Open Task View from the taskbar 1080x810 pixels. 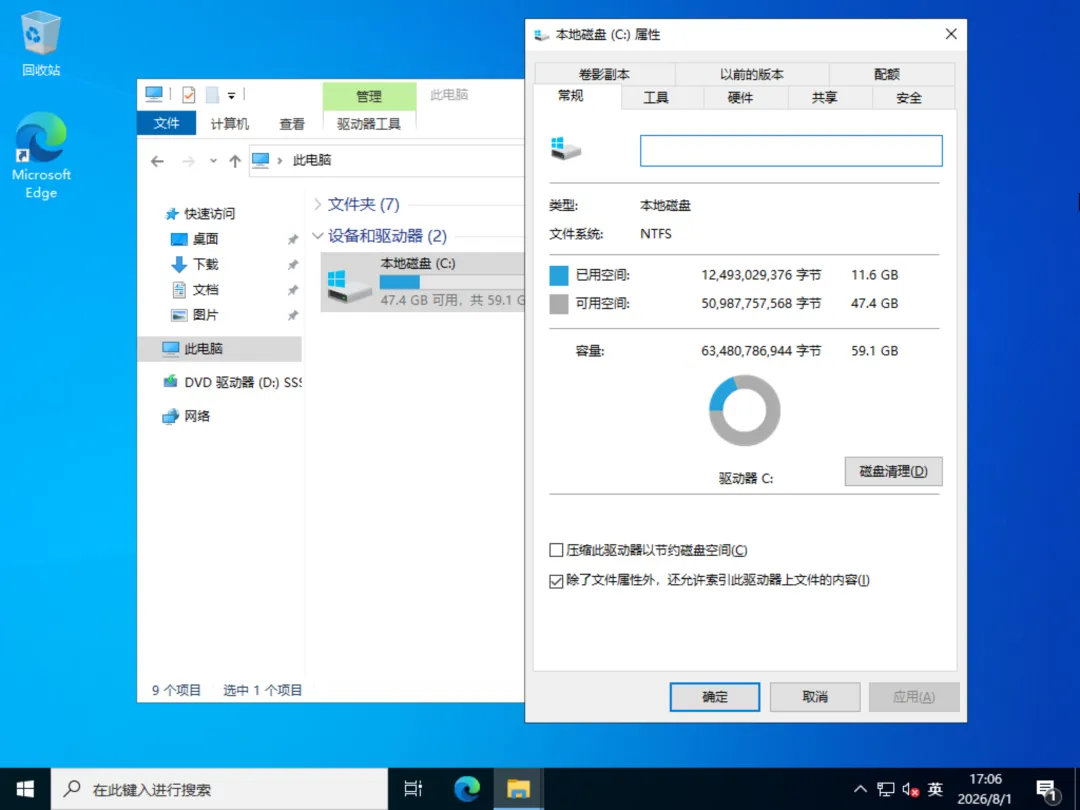(413, 789)
